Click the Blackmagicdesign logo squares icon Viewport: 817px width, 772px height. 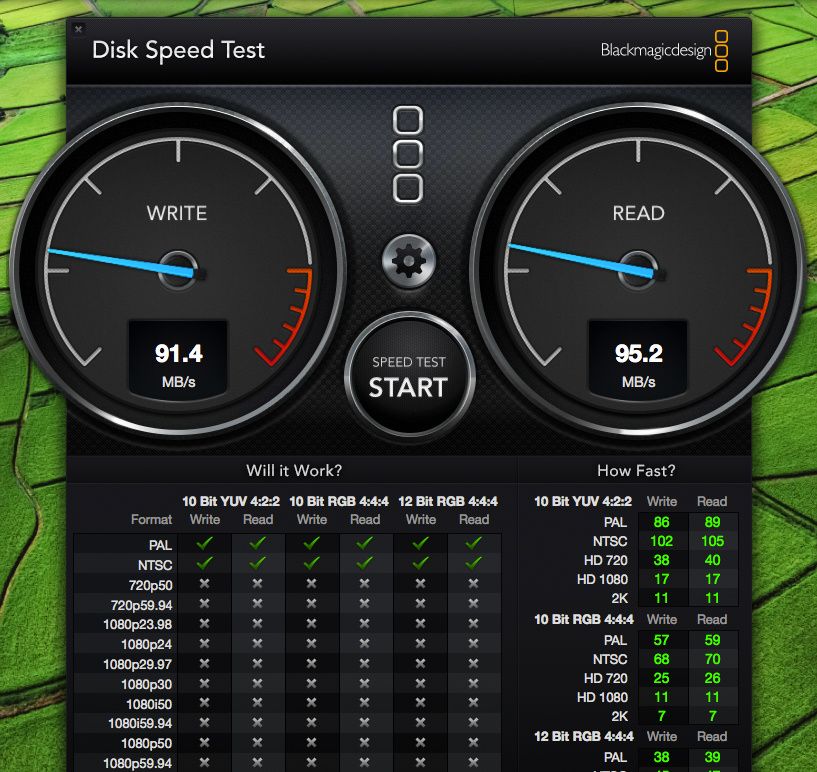click(x=721, y=50)
